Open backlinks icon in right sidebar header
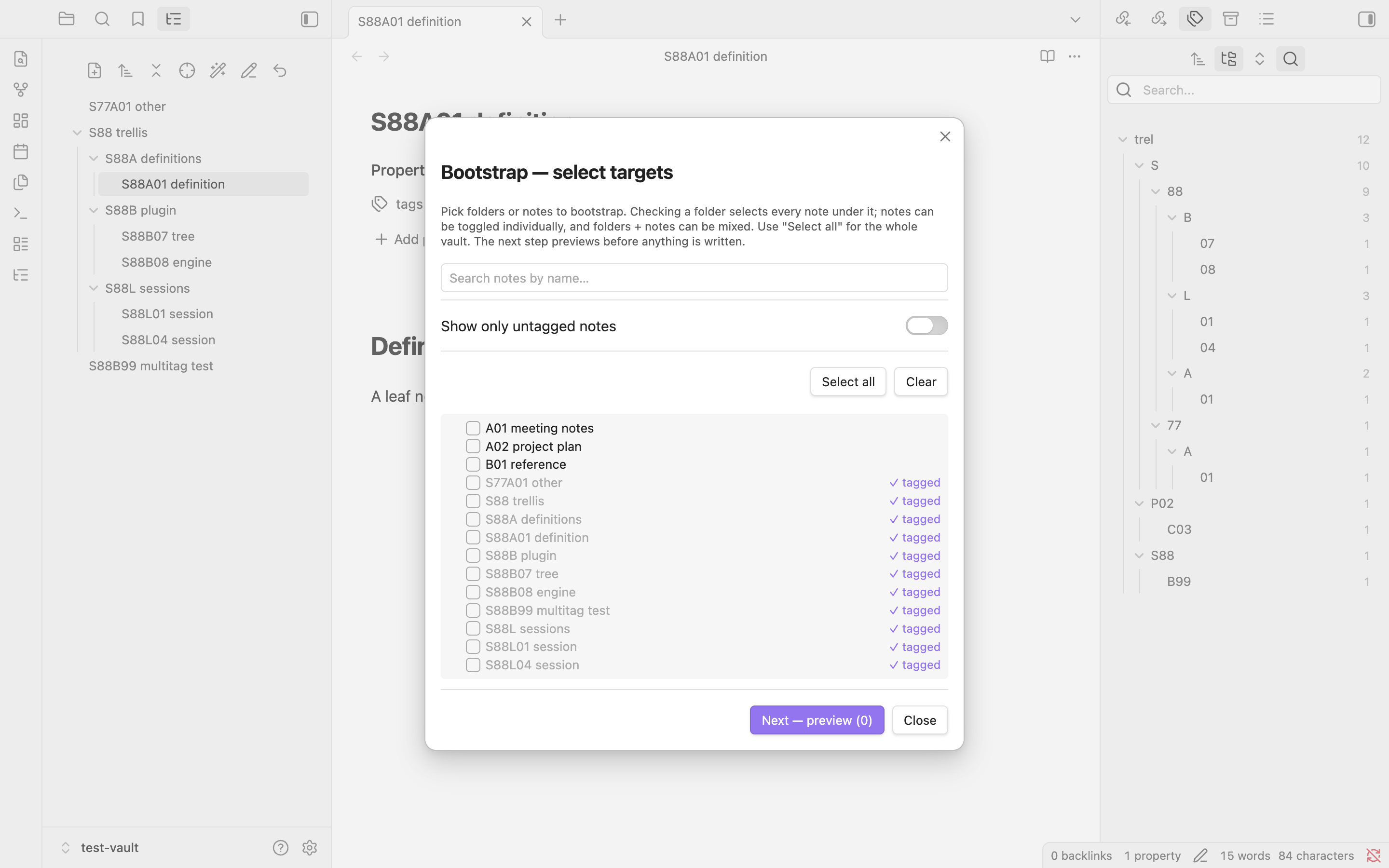1389x868 pixels. (1123, 19)
